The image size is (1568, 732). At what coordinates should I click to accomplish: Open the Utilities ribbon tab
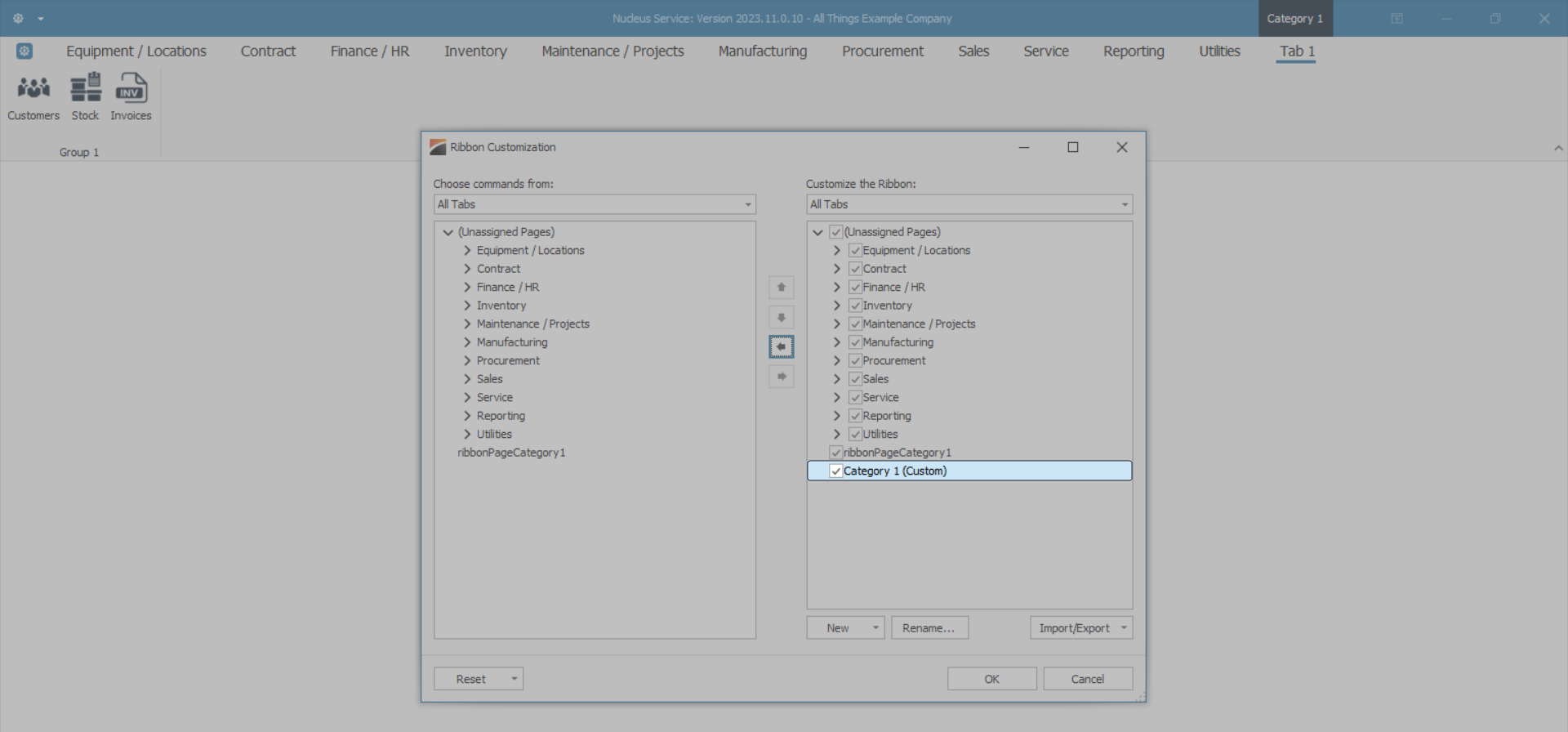tap(1219, 51)
